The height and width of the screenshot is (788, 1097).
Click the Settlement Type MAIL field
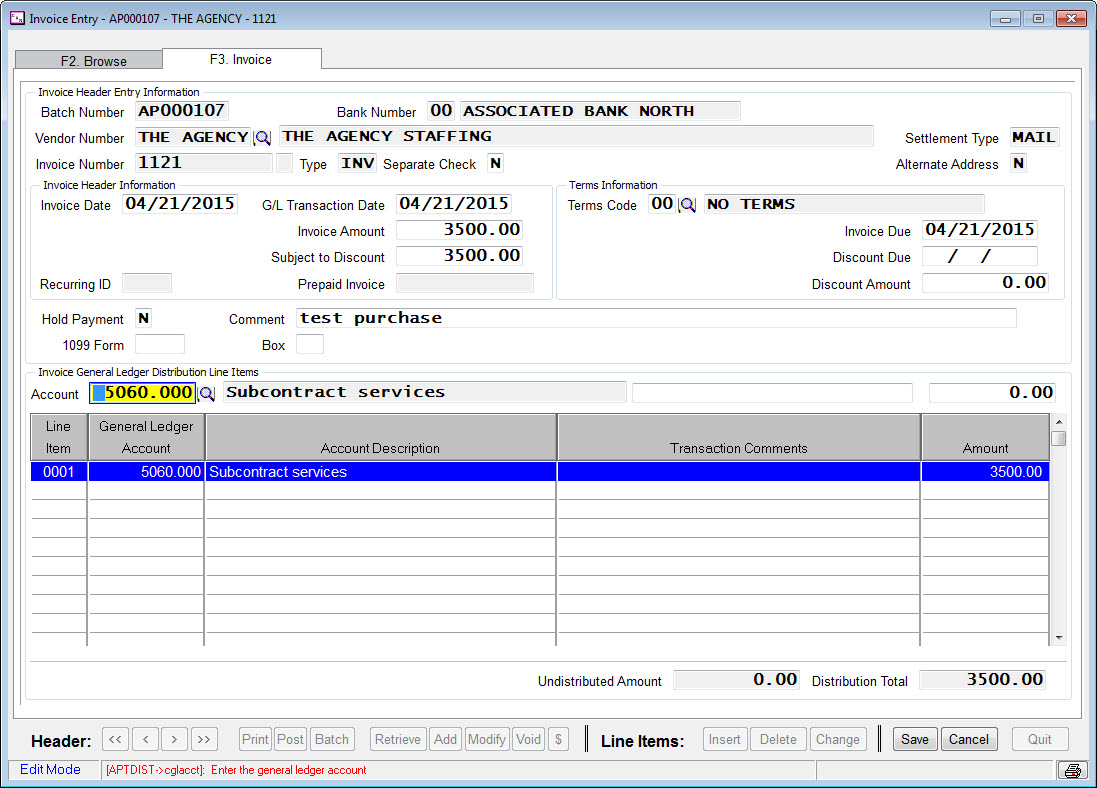click(1033, 137)
